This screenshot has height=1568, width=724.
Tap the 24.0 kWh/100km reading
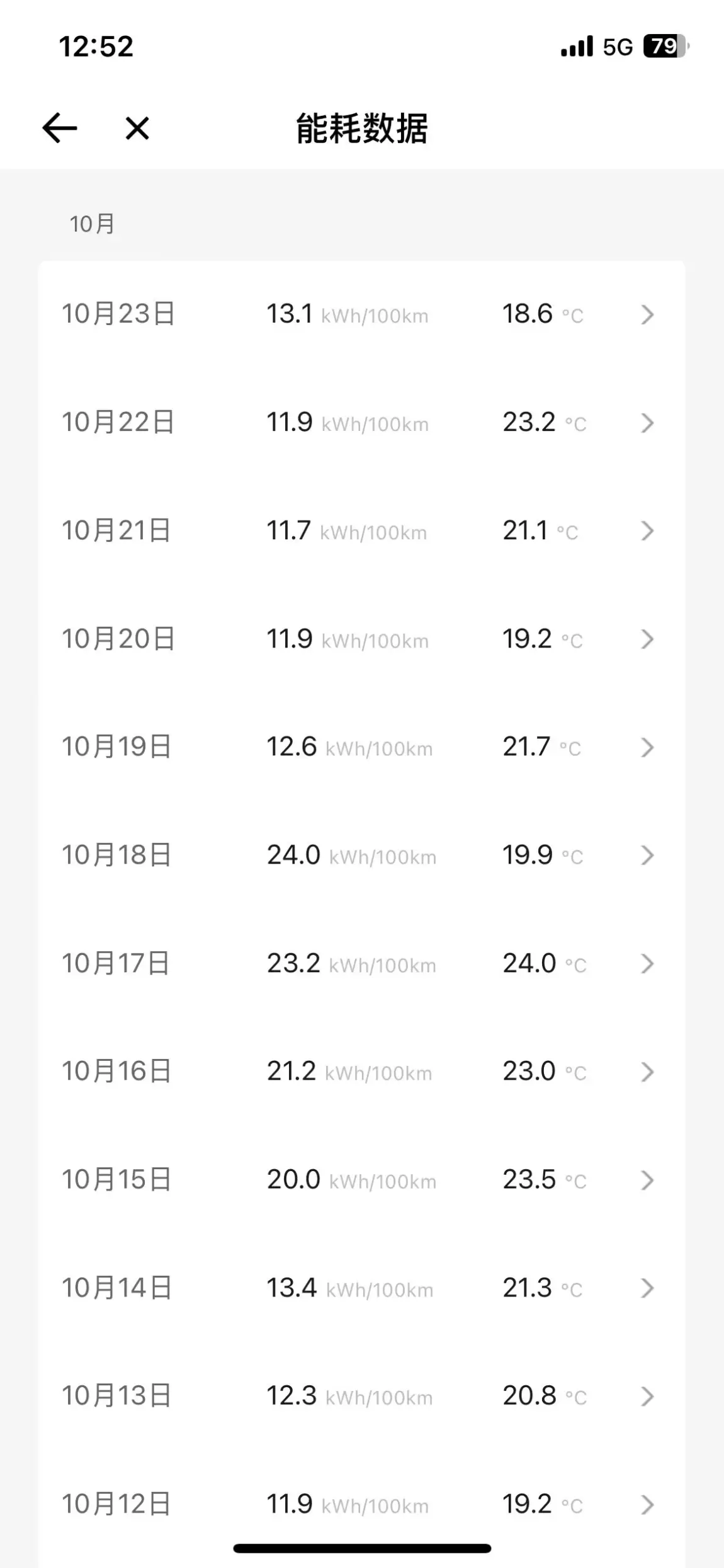[351, 856]
